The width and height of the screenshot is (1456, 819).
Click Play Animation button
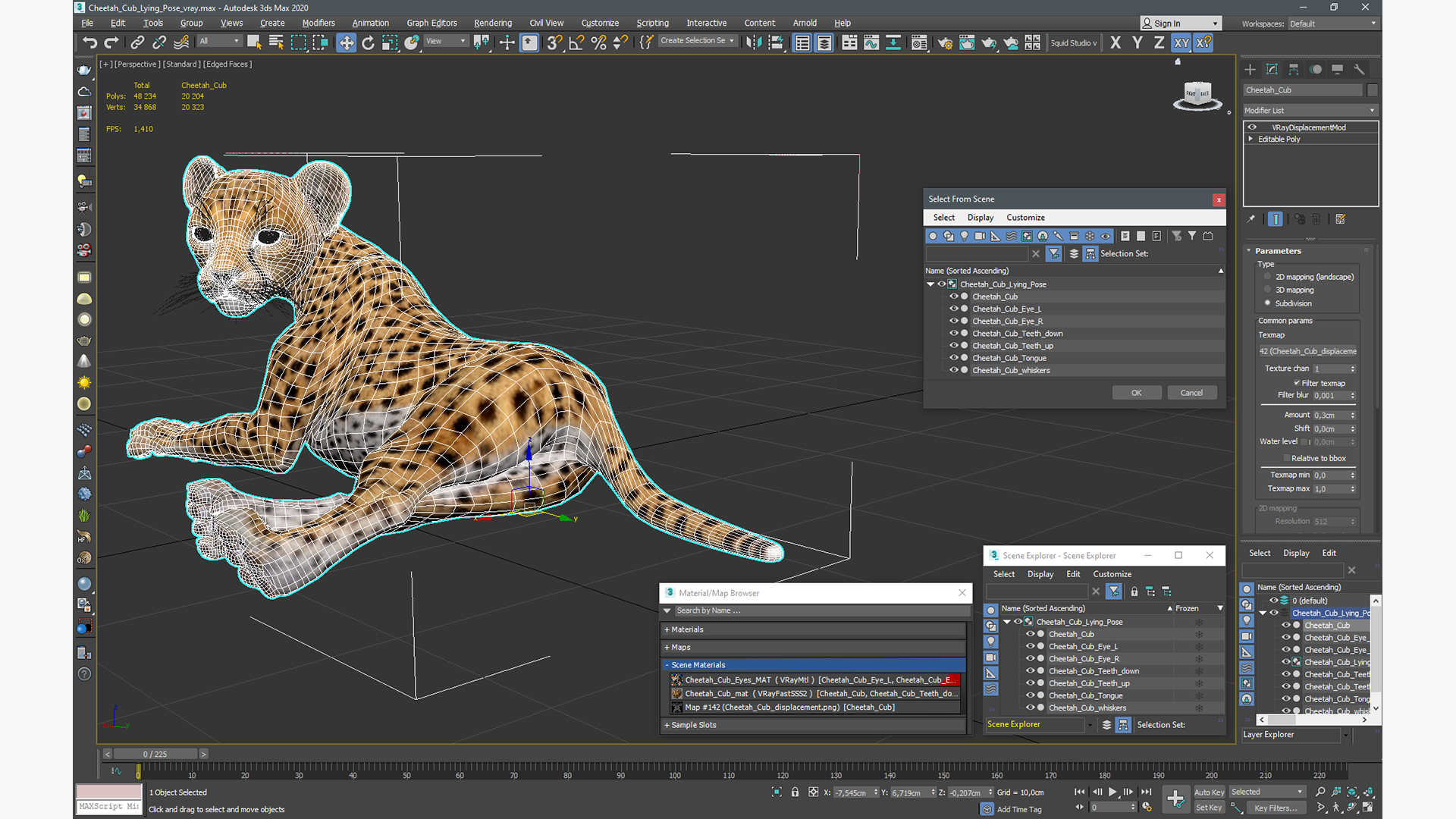(x=1113, y=792)
